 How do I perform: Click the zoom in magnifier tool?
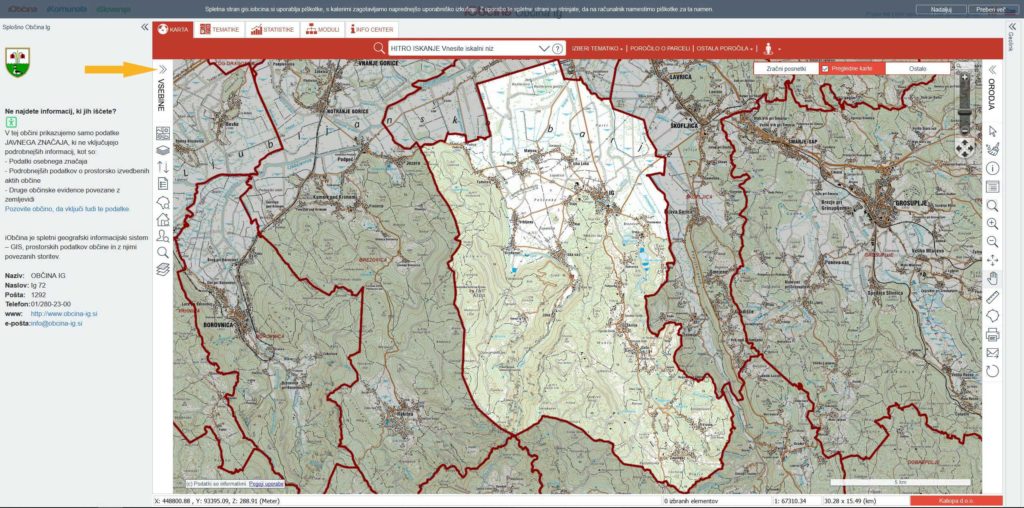pos(992,223)
